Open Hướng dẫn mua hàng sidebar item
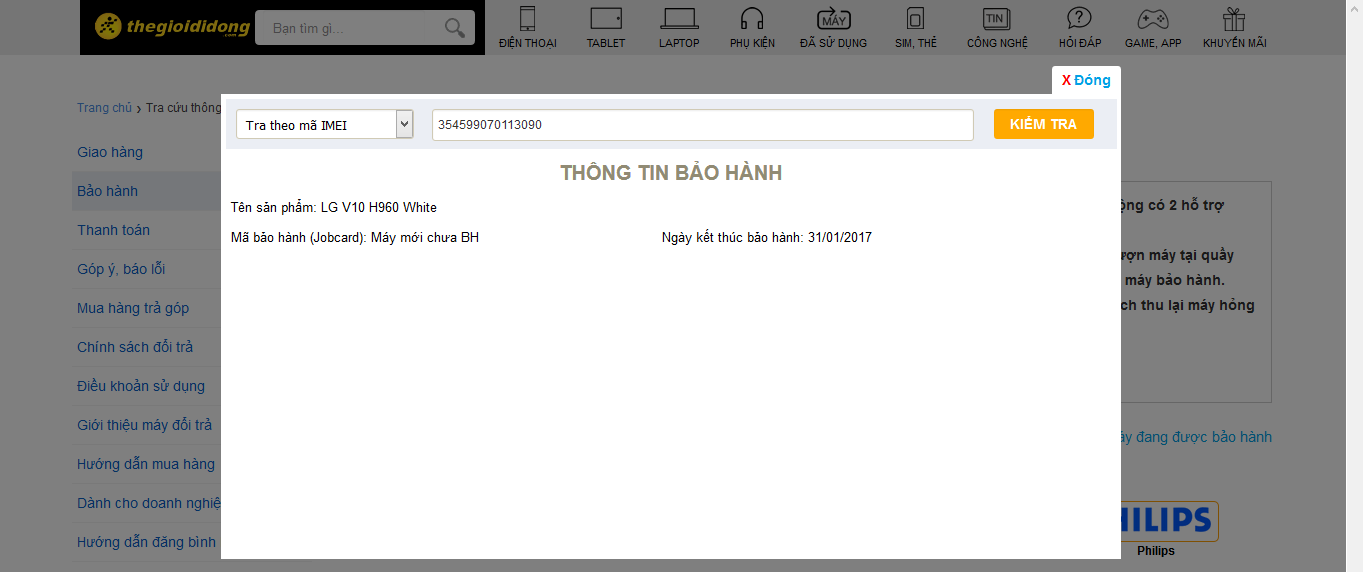 (x=146, y=464)
